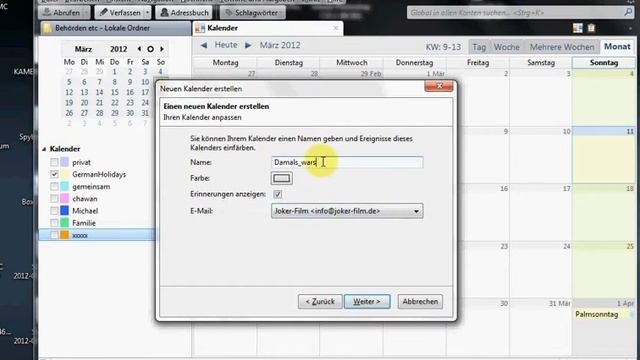The height and width of the screenshot is (360, 640).
Task: Close the Neuen Kalender erstellen dialog
Action: click(x=439, y=86)
